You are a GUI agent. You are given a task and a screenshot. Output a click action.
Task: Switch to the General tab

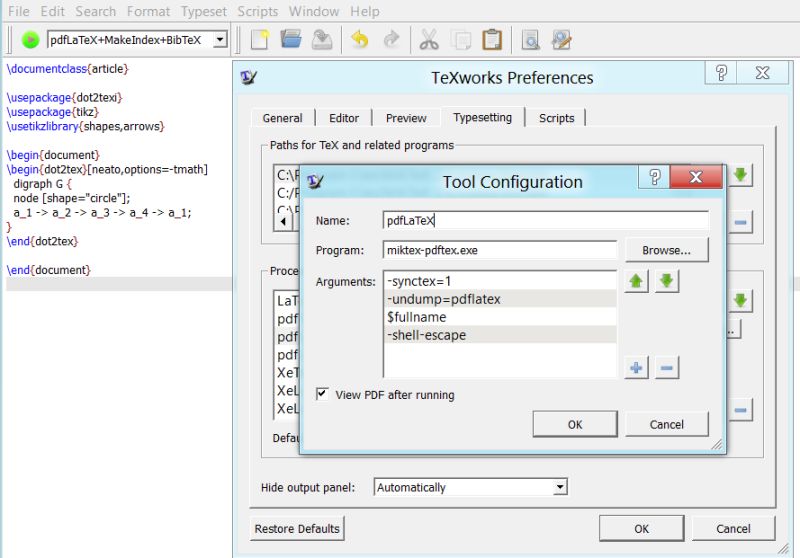(x=283, y=118)
